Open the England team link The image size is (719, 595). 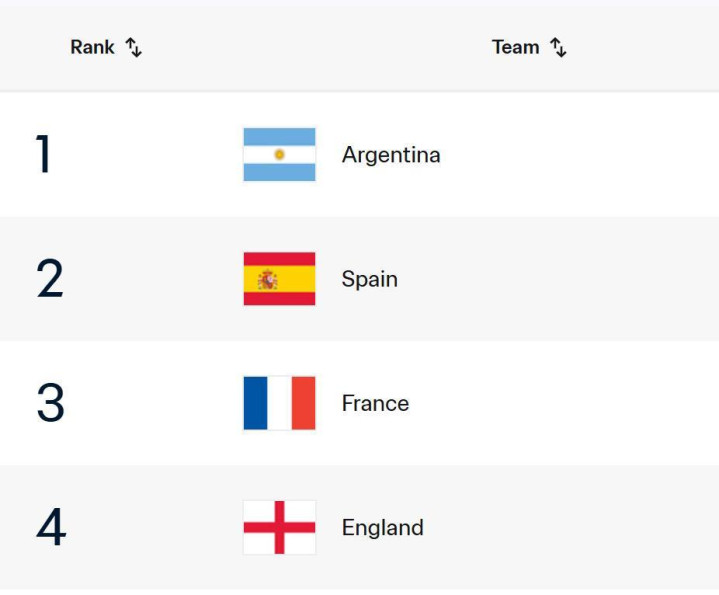click(382, 528)
